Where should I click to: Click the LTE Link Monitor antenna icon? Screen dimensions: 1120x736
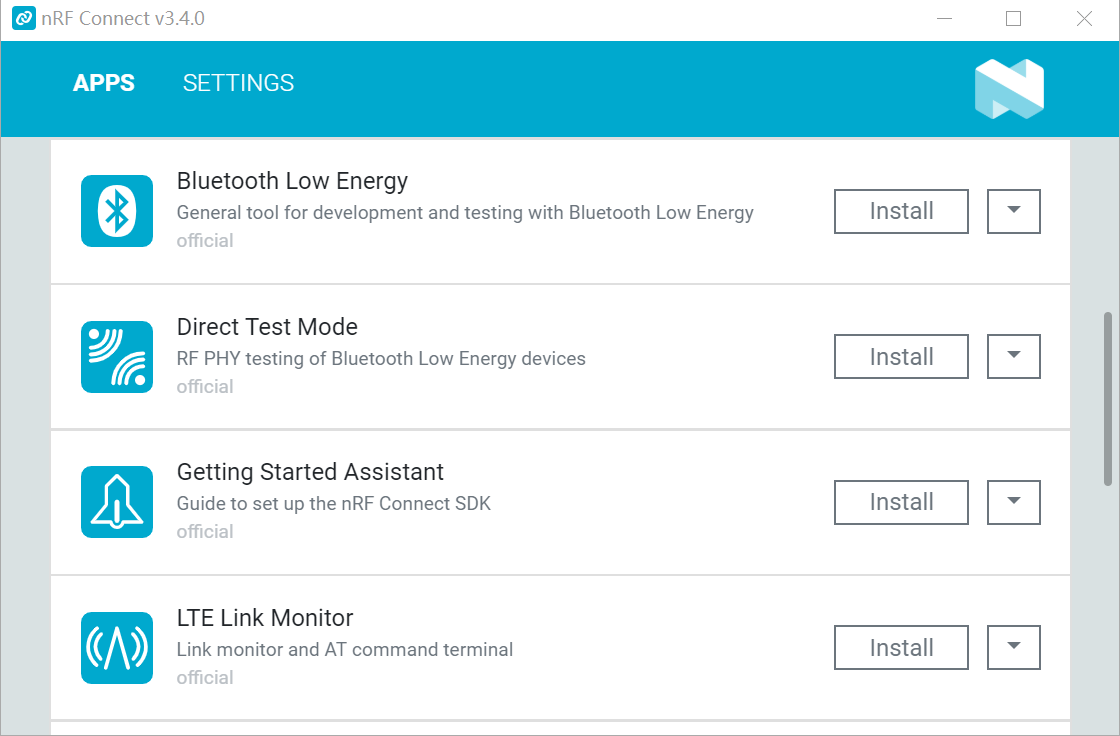pos(117,648)
